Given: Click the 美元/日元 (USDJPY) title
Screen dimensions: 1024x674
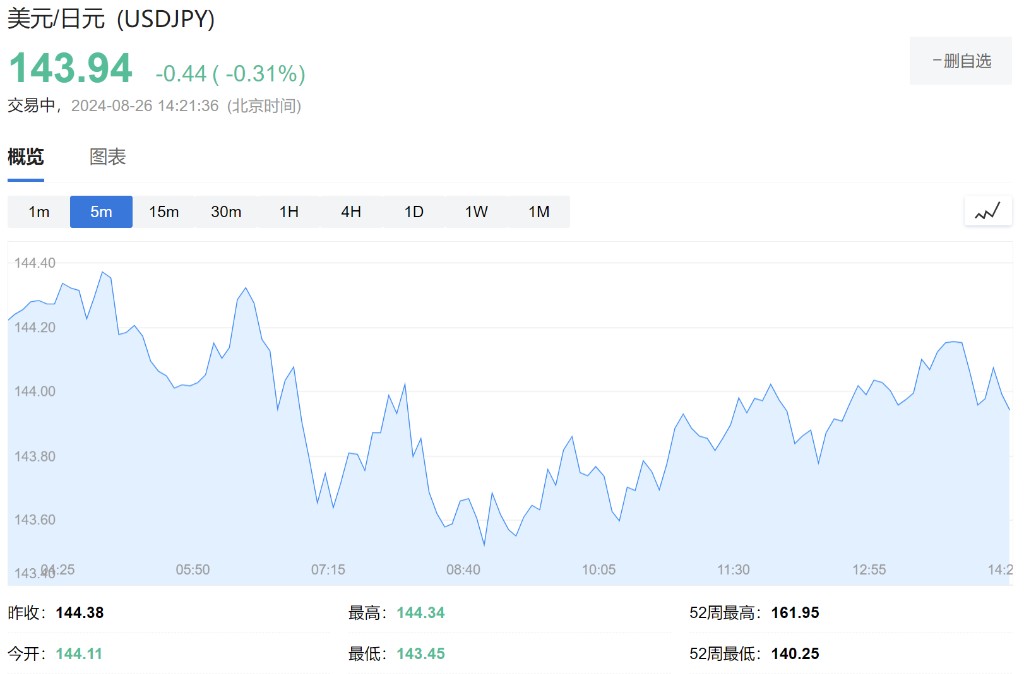Looking at the screenshot, I should click(x=111, y=19).
